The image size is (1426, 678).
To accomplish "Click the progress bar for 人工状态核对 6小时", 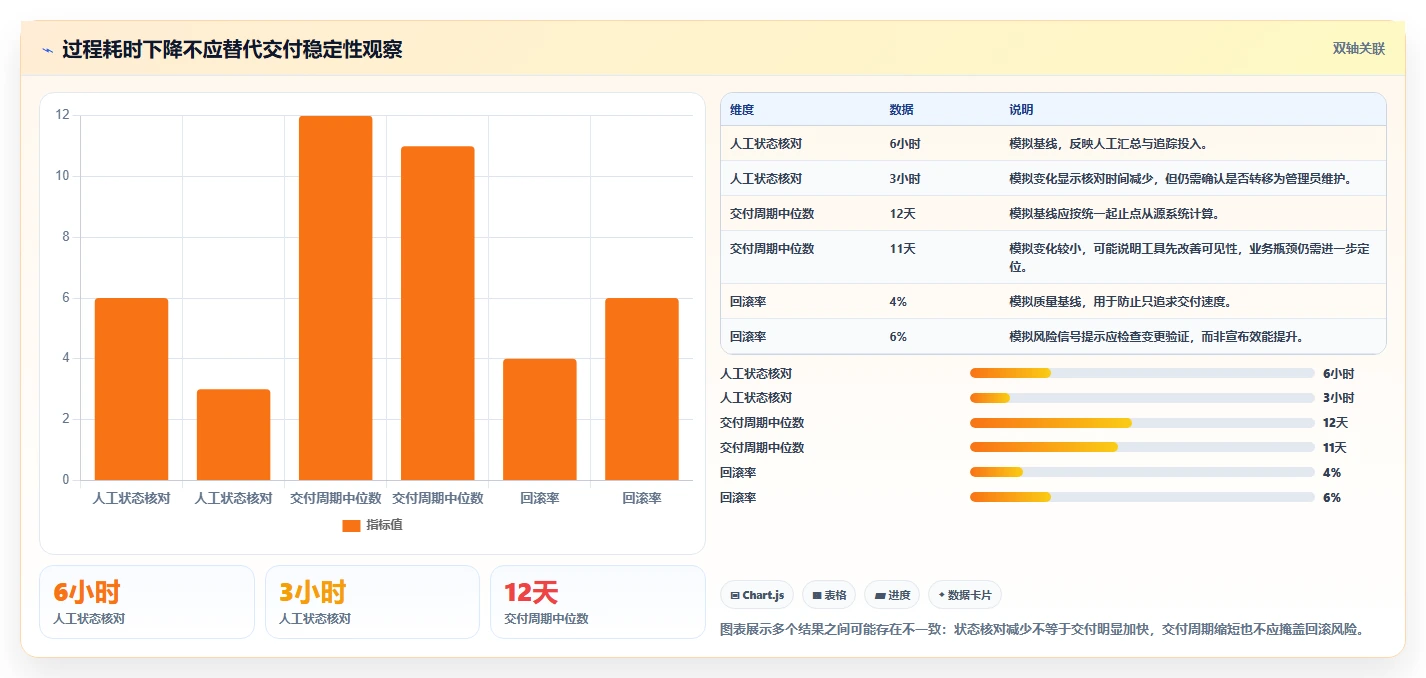I will tap(1142, 373).
